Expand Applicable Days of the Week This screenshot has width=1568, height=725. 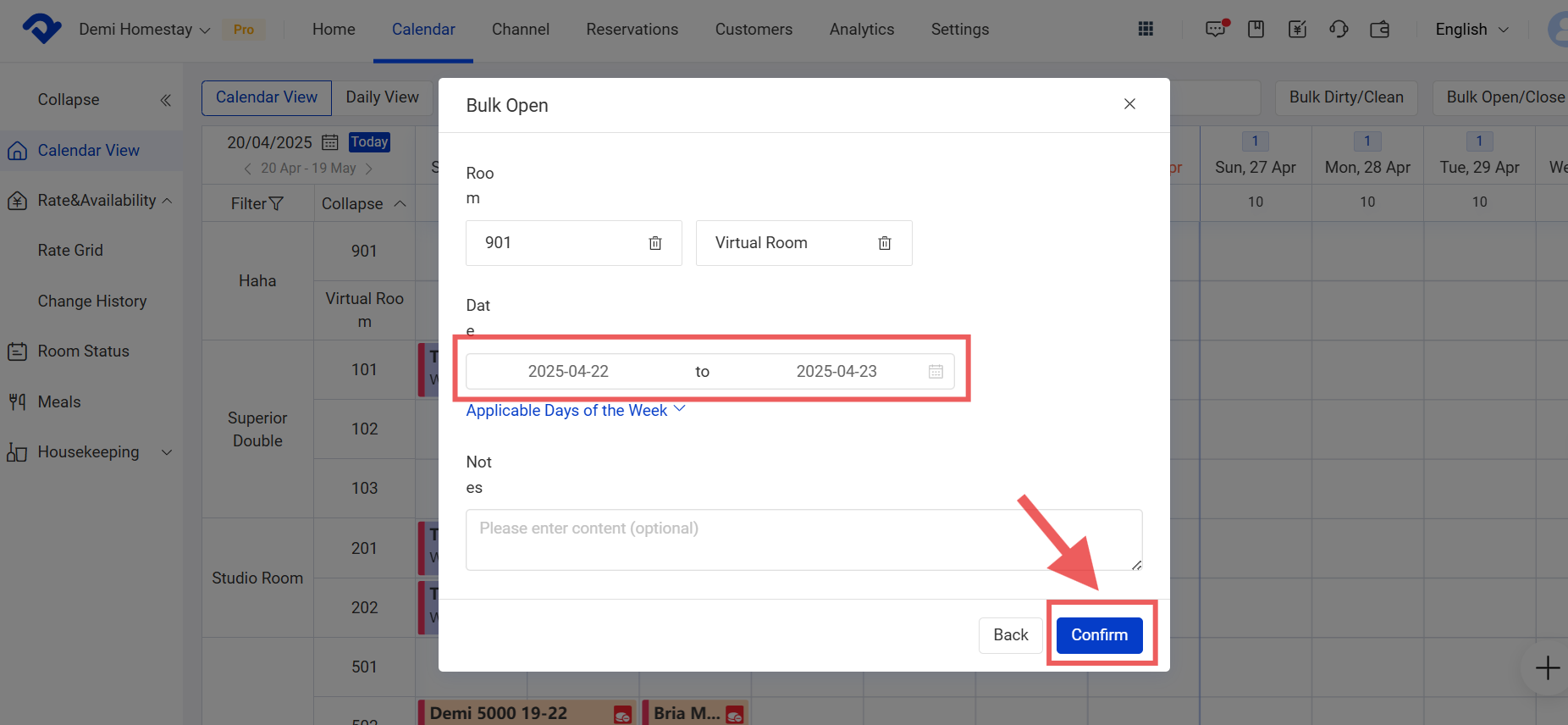click(575, 411)
